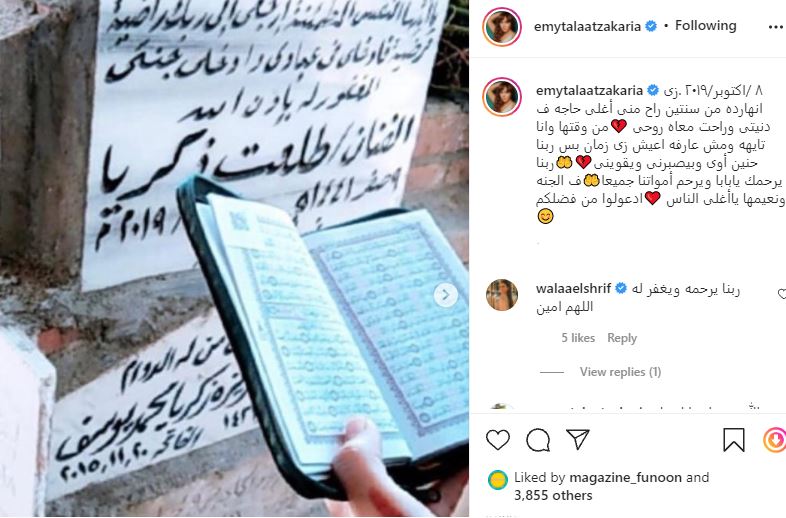This screenshot has width=786, height=518.
Task: View 5 likes on comment
Action: click(x=578, y=338)
